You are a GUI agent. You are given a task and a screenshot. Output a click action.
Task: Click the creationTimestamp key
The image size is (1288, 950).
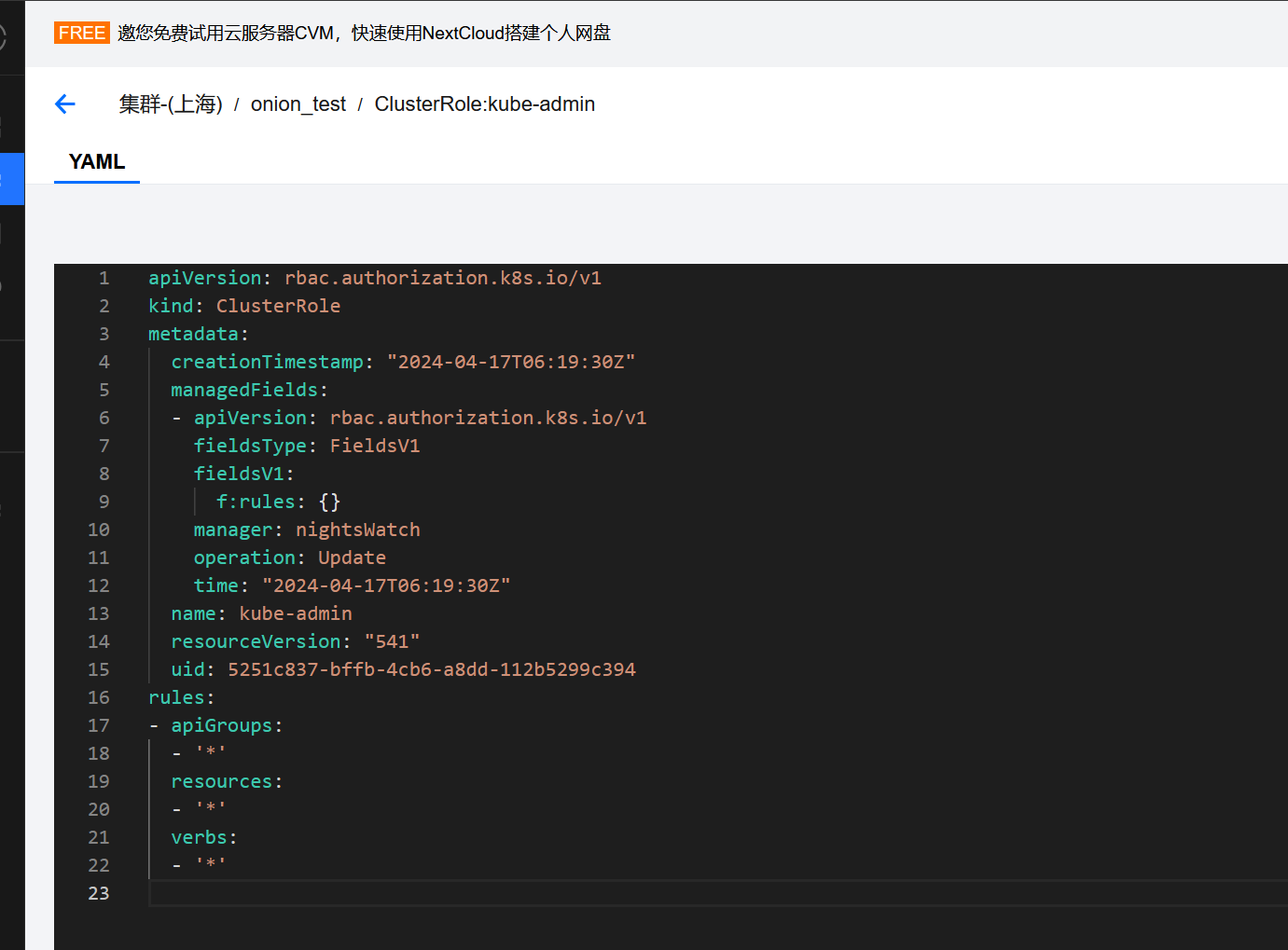[268, 362]
